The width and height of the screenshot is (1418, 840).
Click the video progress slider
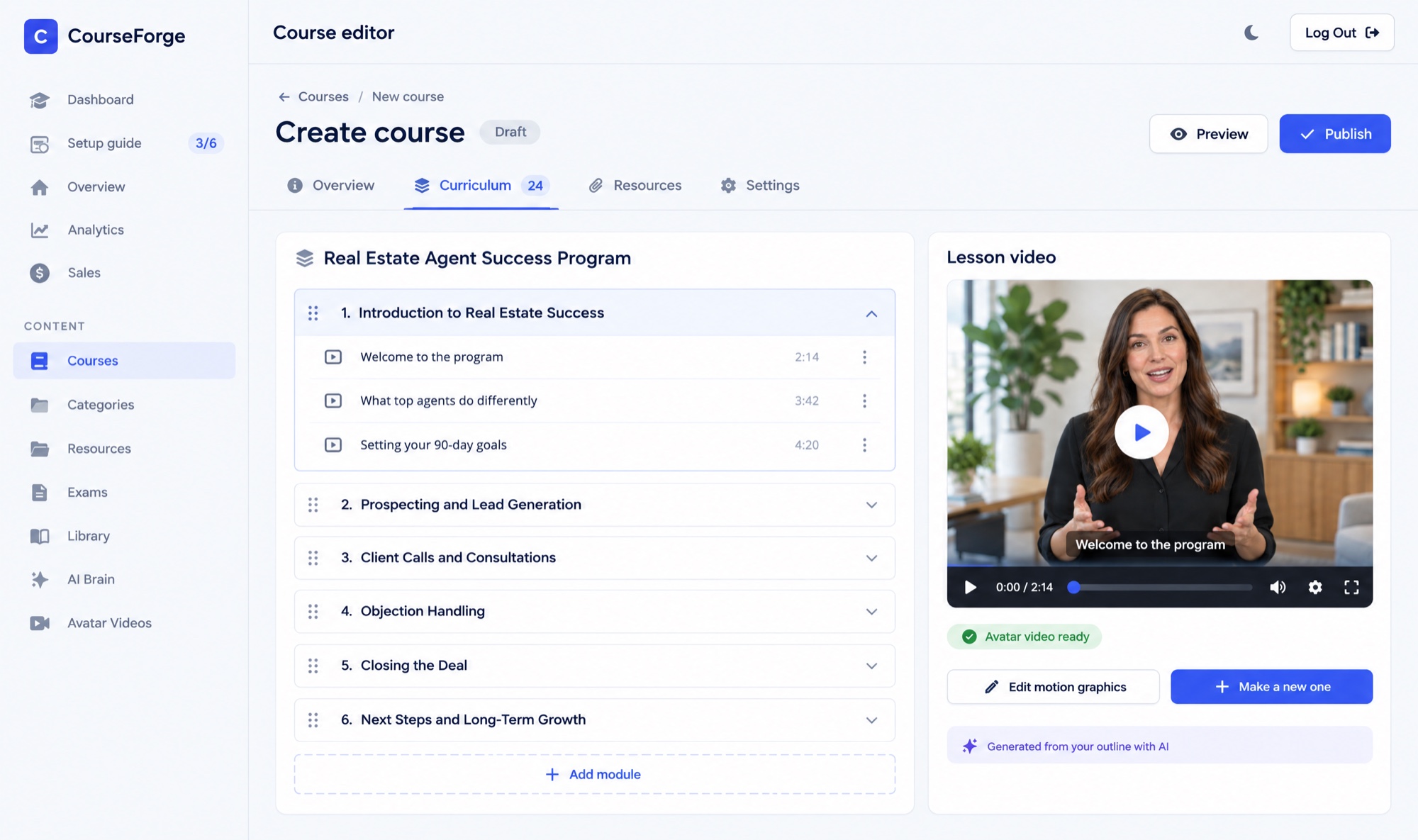click(1161, 587)
